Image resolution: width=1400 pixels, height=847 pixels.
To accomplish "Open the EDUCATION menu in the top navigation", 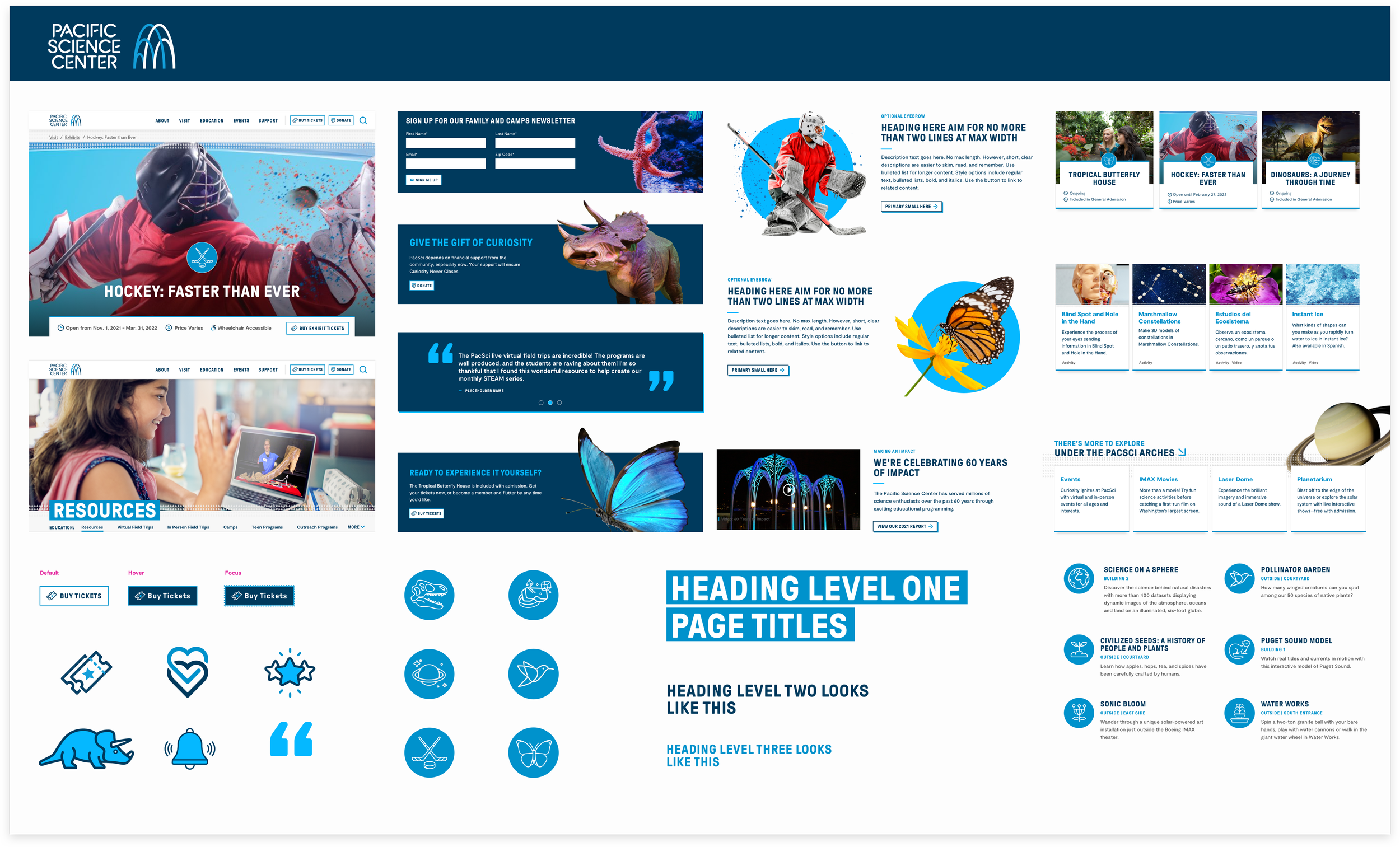I will pyautogui.click(x=211, y=121).
